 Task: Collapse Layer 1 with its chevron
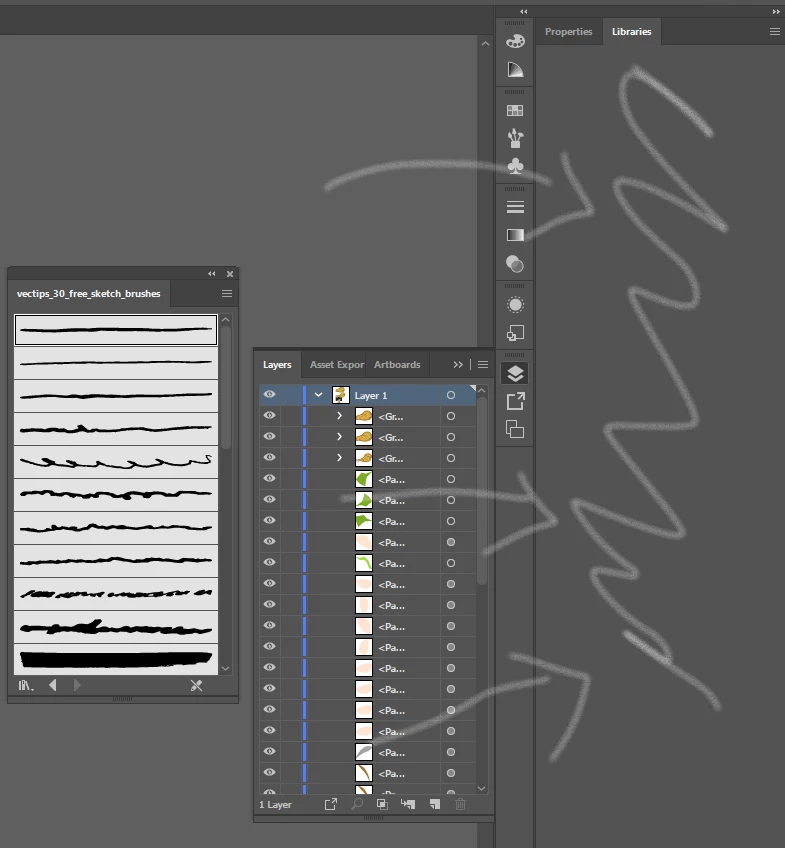(318, 395)
